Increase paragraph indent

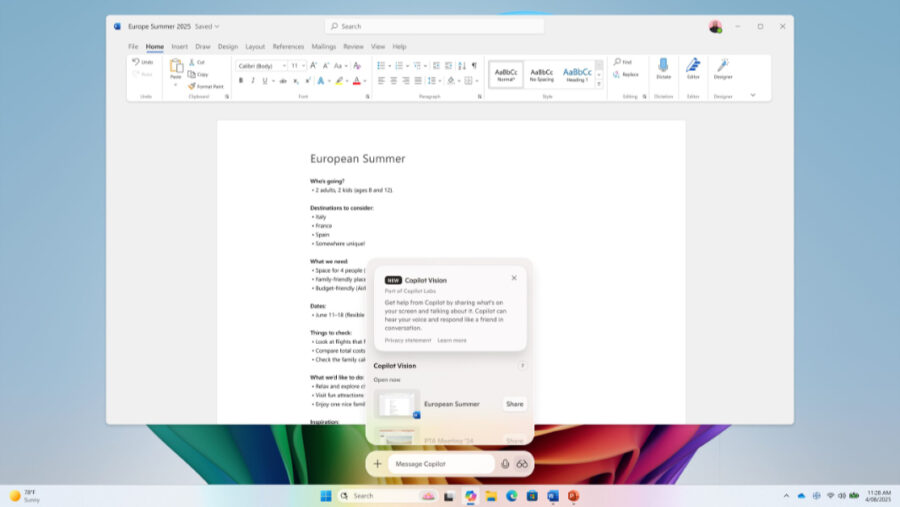[449, 66]
